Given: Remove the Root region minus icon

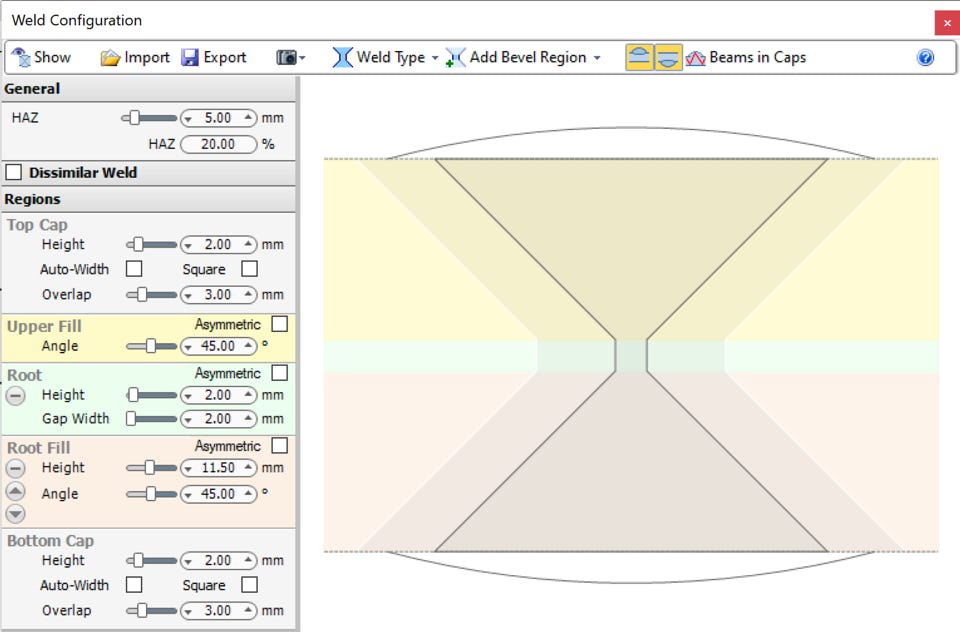Looking at the screenshot, I should (x=15, y=396).
